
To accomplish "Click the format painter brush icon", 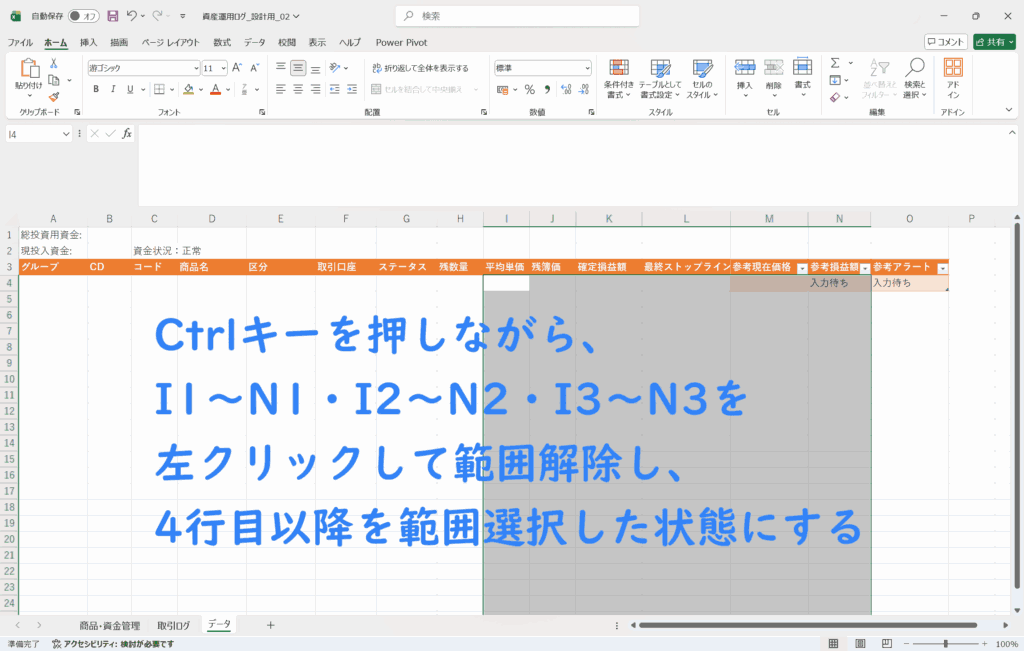I will tap(54, 97).
